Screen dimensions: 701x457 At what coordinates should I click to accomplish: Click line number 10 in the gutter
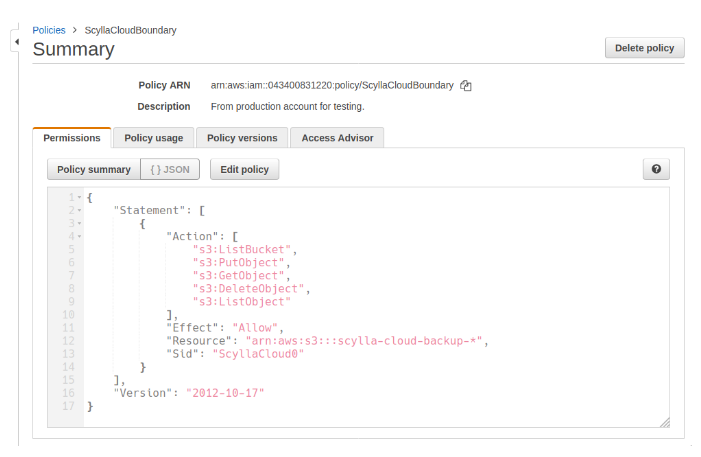[68, 315]
